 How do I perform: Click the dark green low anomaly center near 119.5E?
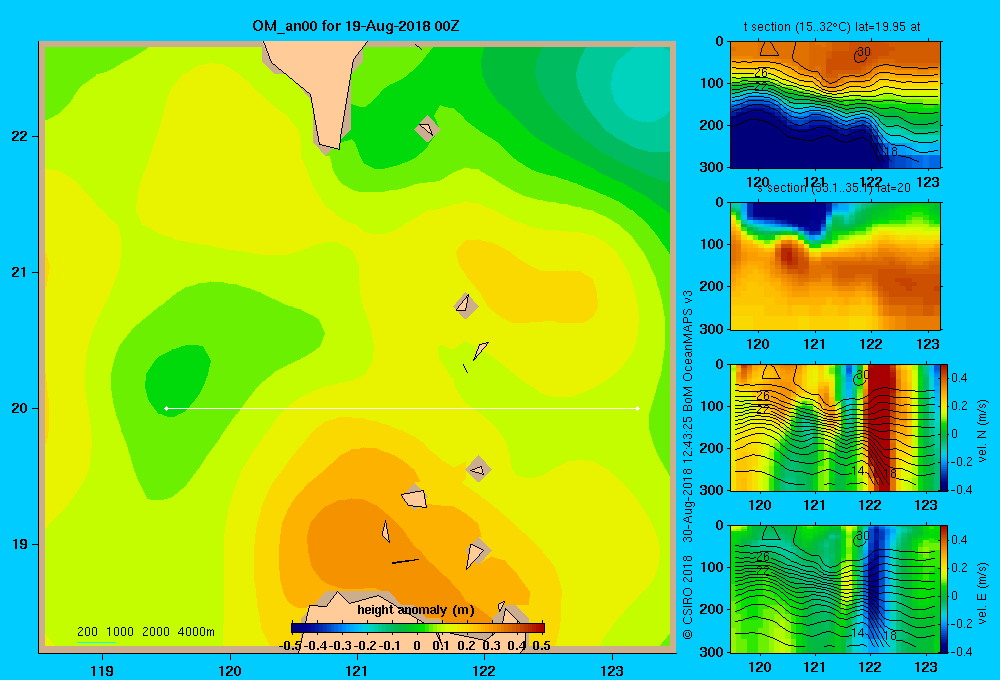click(x=177, y=380)
